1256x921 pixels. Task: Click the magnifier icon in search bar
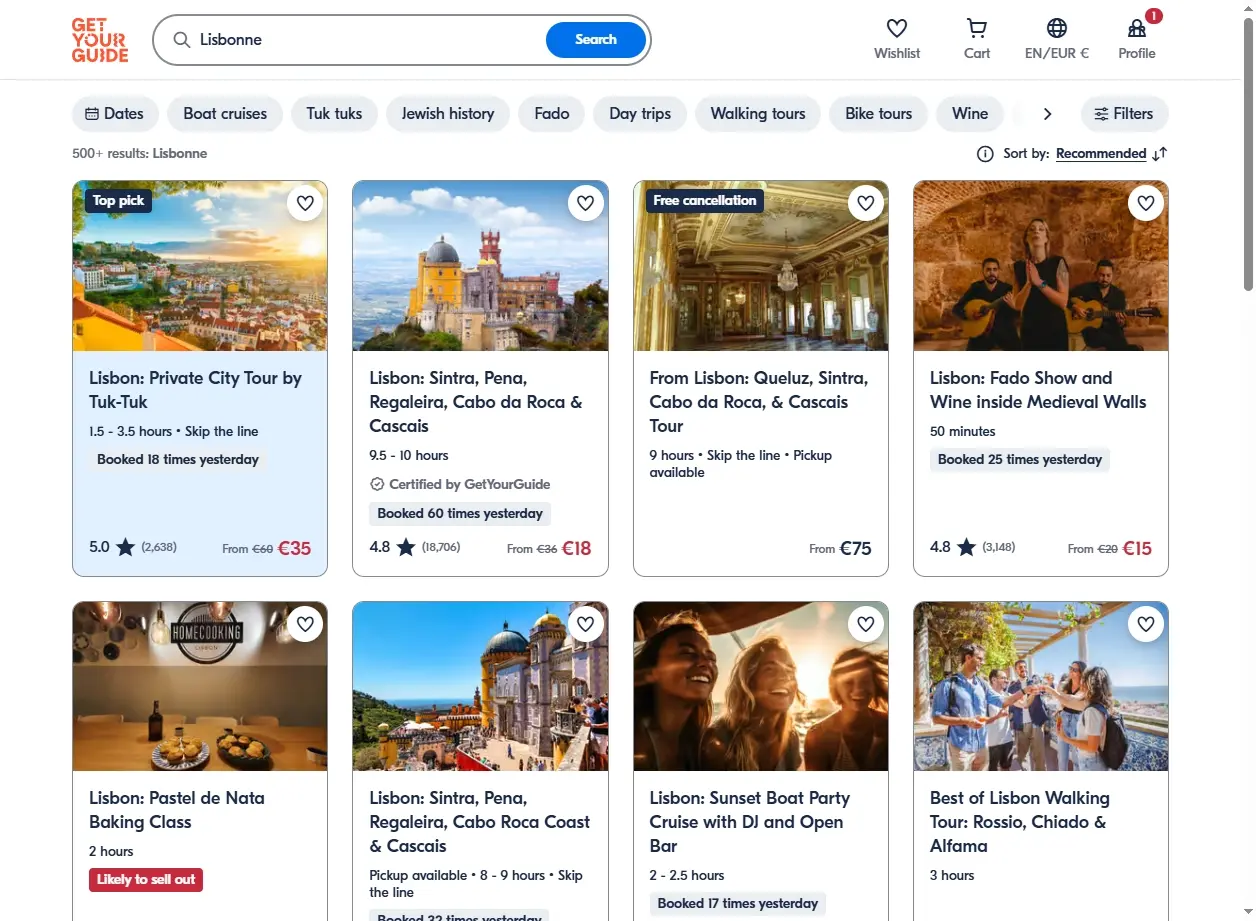pyautogui.click(x=182, y=40)
